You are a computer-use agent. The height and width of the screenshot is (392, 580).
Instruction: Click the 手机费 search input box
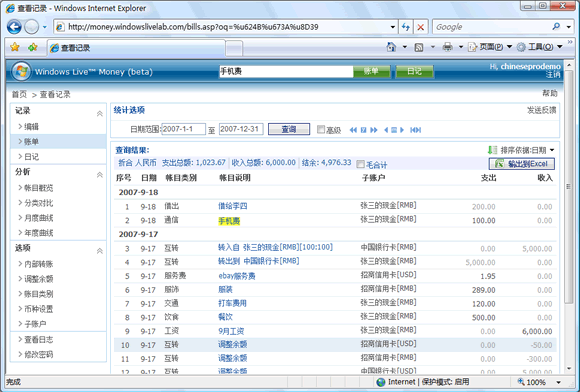(286, 71)
